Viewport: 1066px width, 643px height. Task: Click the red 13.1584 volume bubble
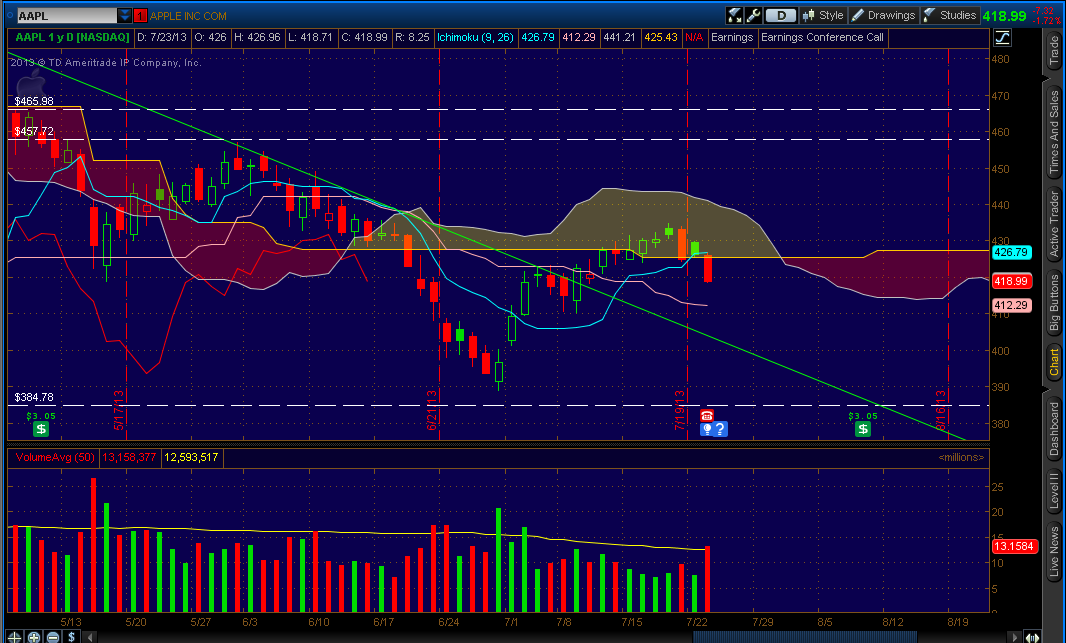tap(1014, 546)
